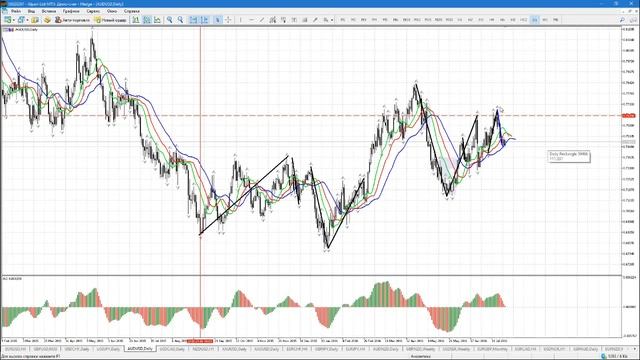Screen dimensions: 640x360
Task: Open the search magnifier at toolbar right
Action: [x=622, y=20]
